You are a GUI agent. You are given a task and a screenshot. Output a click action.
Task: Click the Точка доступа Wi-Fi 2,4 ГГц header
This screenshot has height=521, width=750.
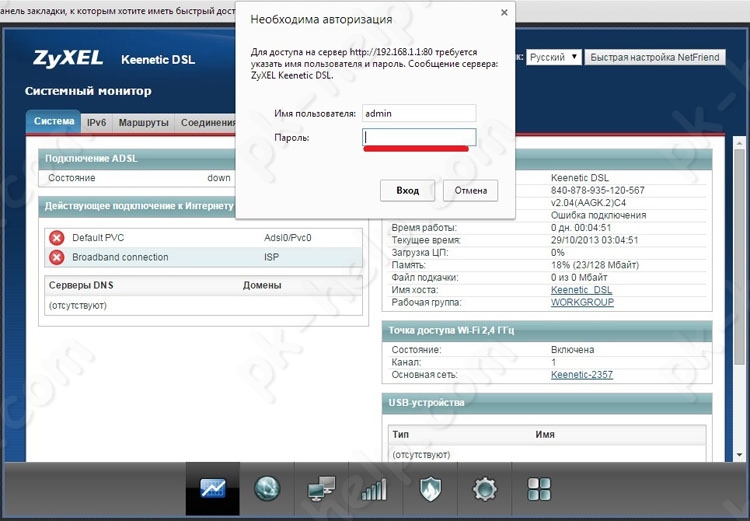point(547,331)
